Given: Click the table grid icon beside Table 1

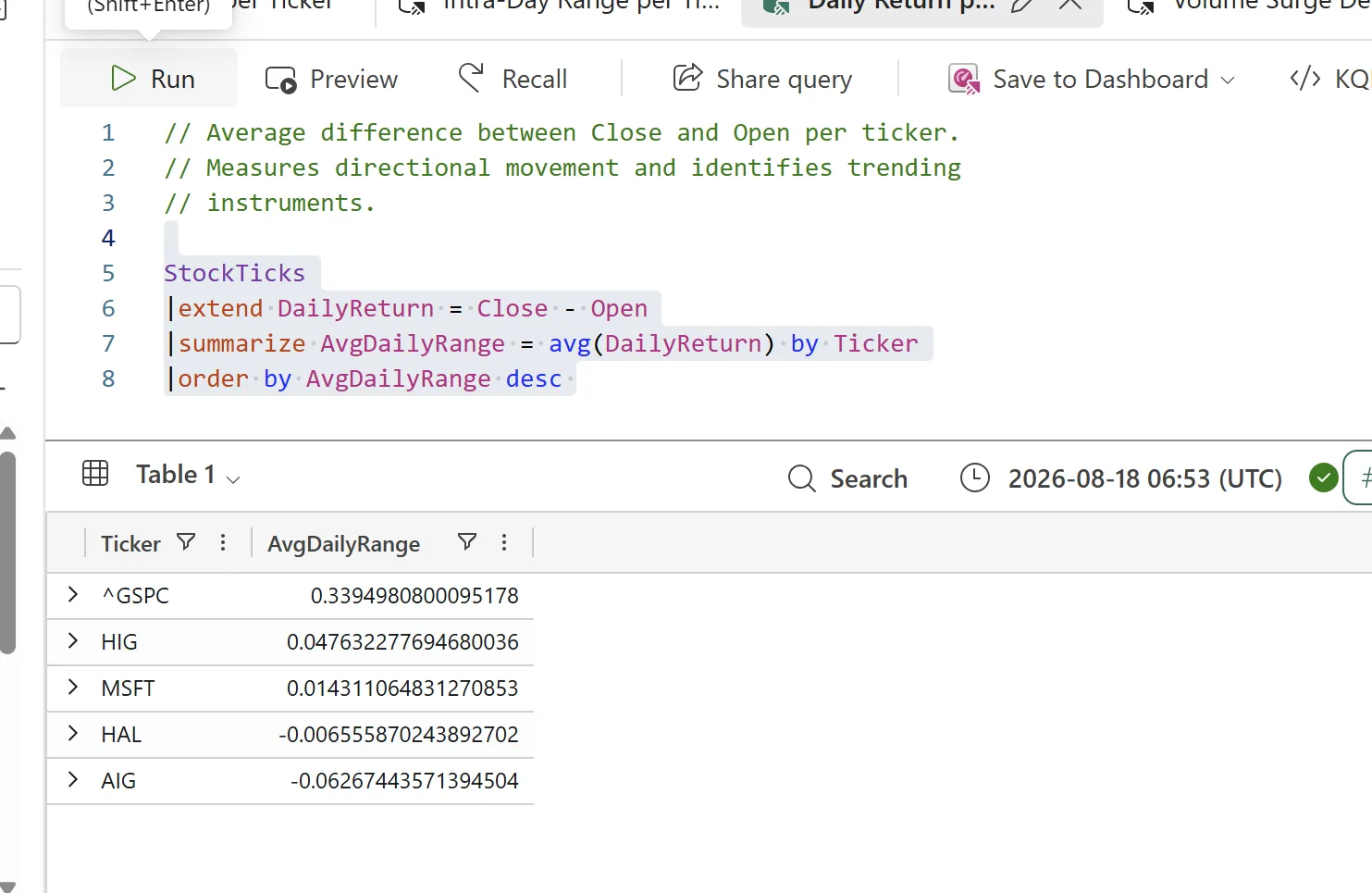Looking at the screenshot, I should [95, 473].
